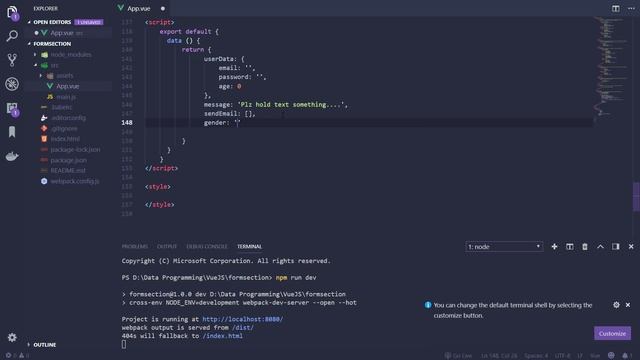Click the Ln 148 cursor position status
This screenshot has height=360, width=640.
[499, 356]
